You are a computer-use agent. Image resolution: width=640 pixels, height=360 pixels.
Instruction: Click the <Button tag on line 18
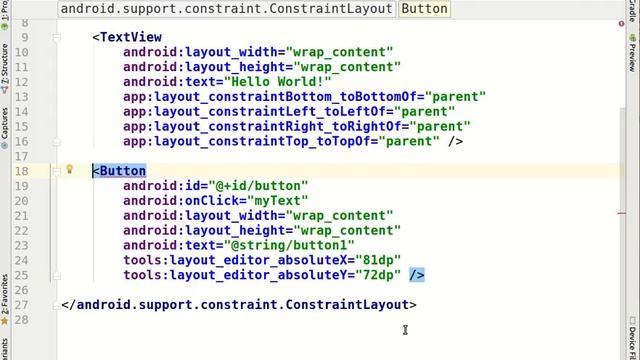point(119,171)
